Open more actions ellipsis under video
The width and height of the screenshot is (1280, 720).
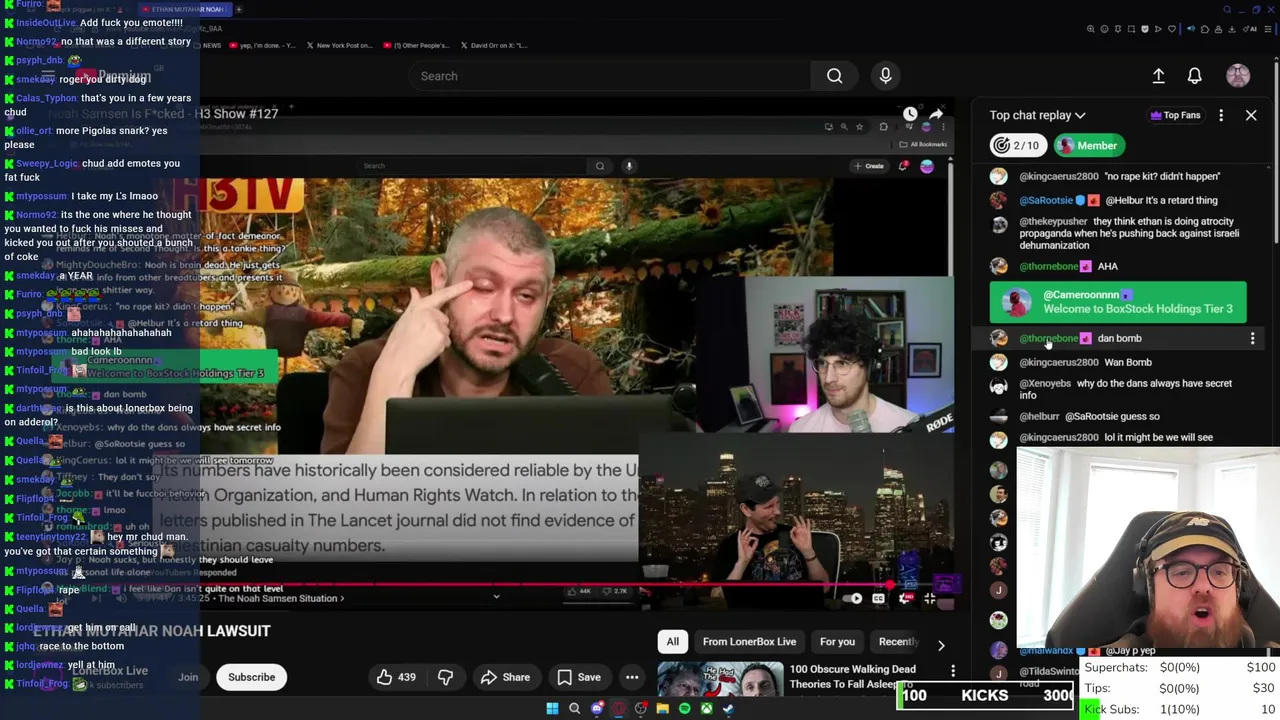(x=632, y=677)
